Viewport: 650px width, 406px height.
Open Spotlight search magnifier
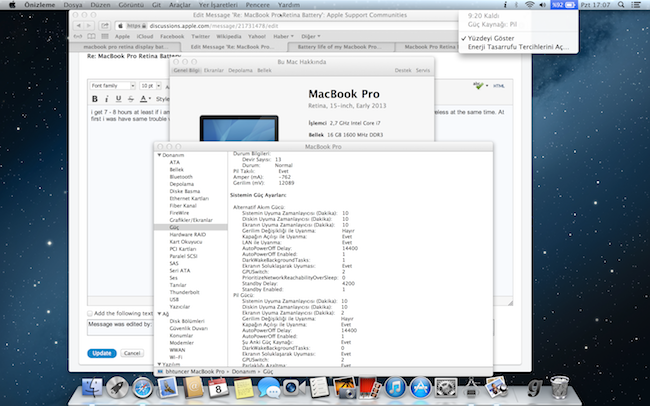[x=621, y=5]
